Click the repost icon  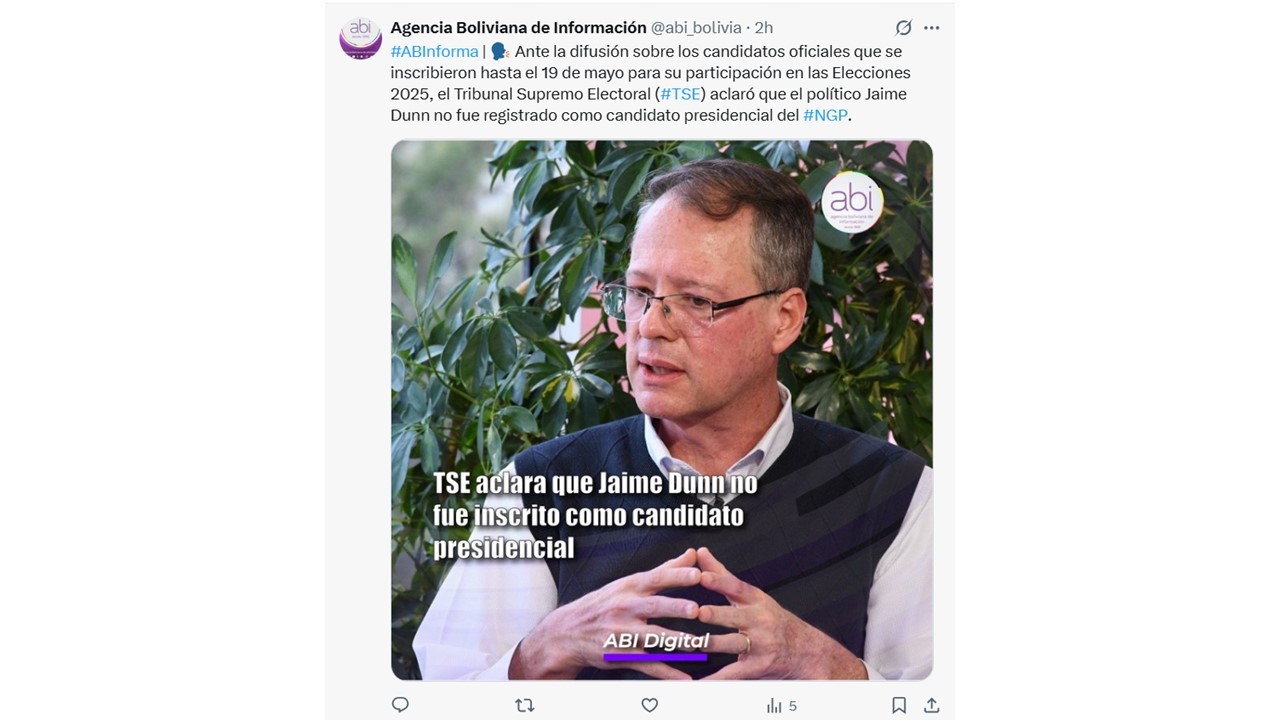[524, 705]
